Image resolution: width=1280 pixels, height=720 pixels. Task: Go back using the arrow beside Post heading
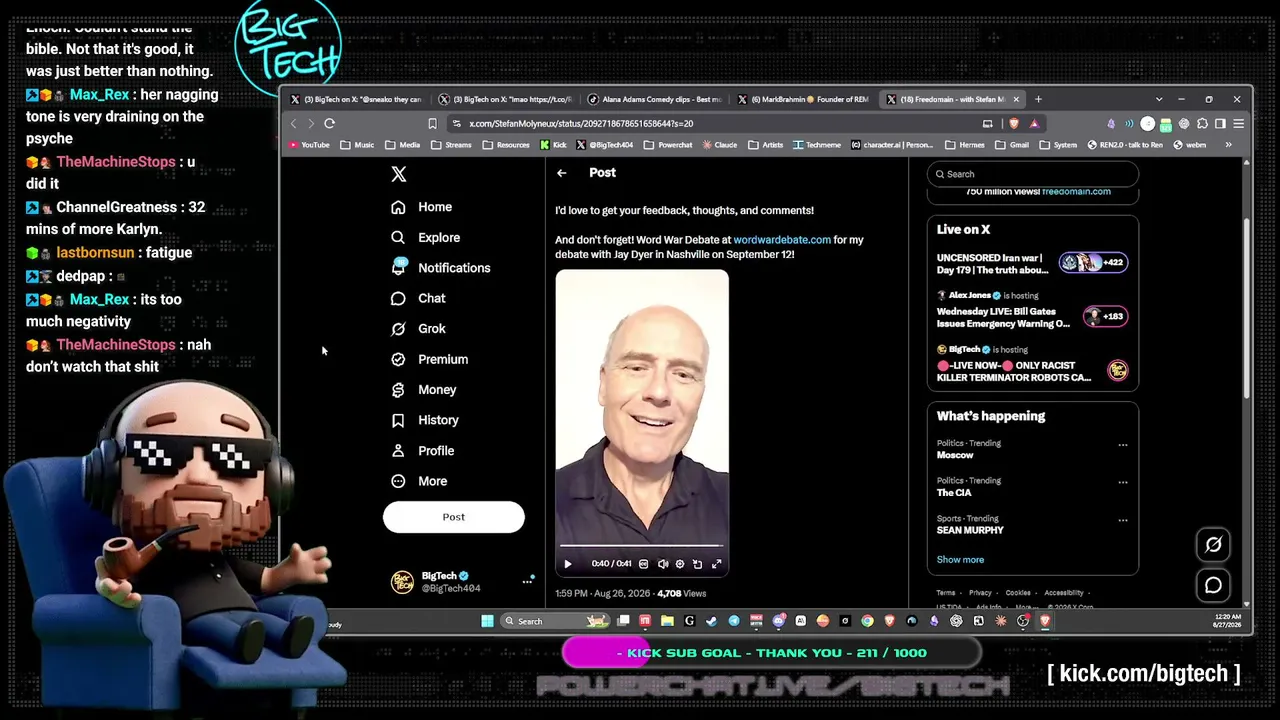click(562, 173)
